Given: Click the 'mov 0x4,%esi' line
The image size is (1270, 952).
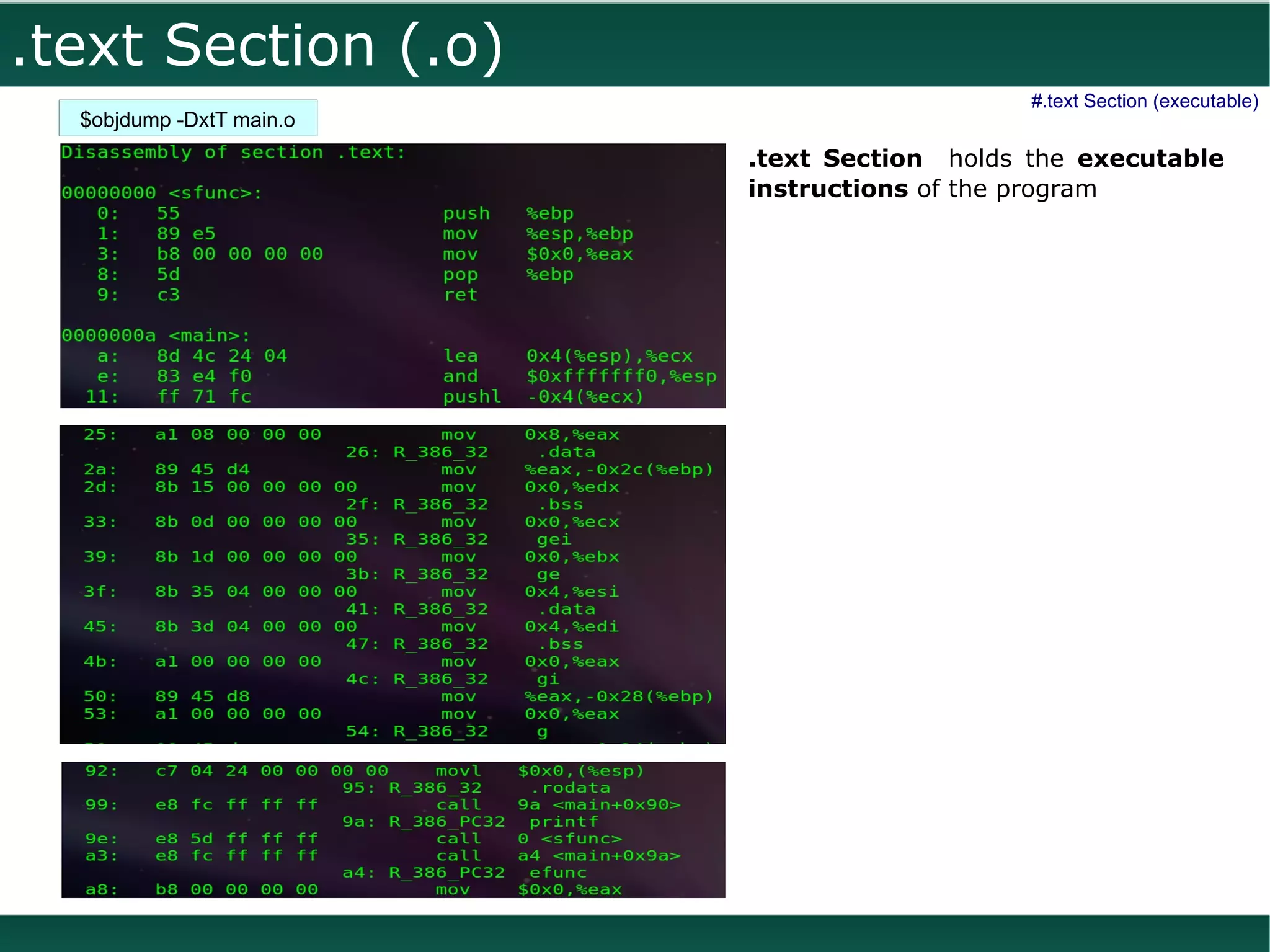Looking at the screenshot, I should [x=351, y=592].
